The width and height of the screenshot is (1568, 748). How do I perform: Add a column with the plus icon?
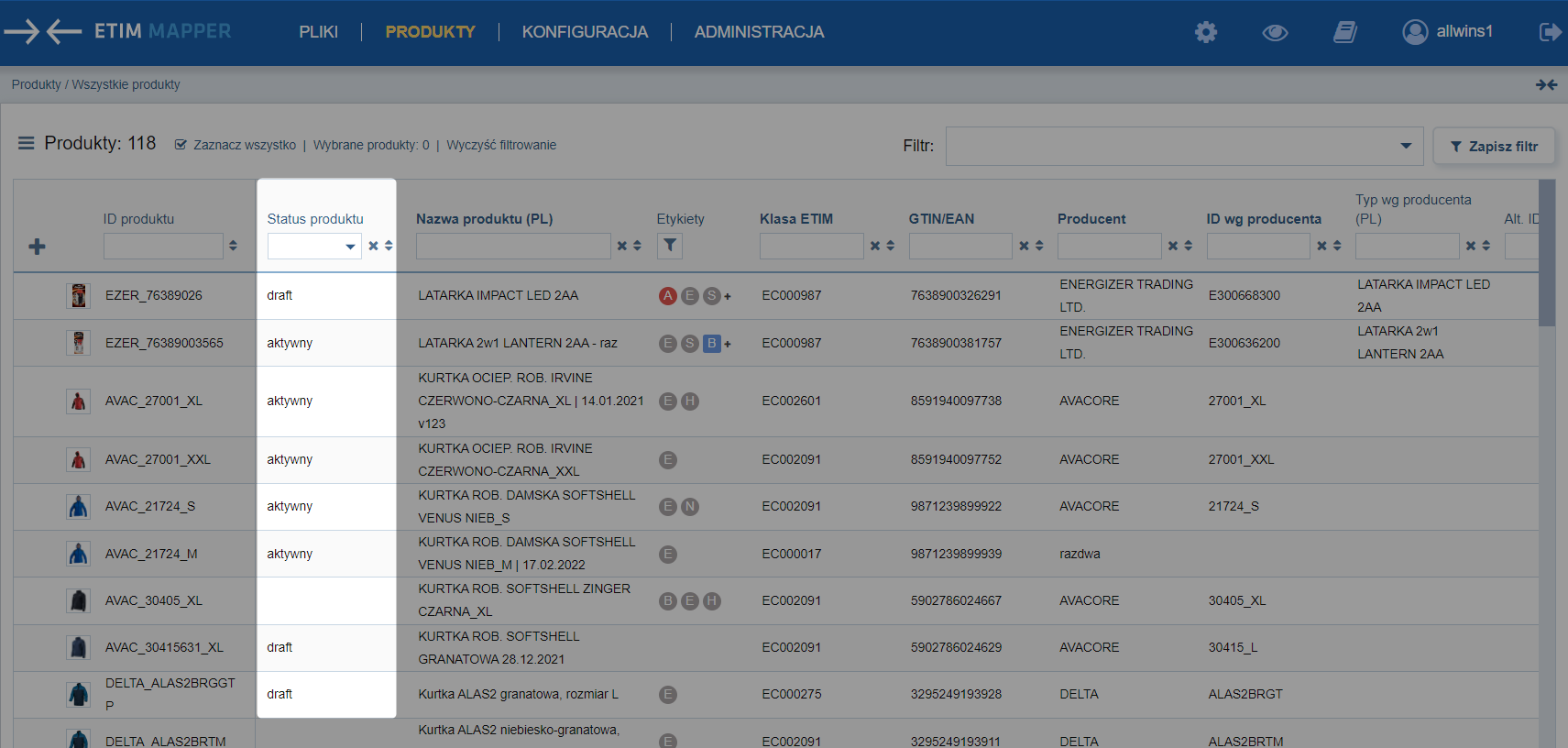[38, 247]
